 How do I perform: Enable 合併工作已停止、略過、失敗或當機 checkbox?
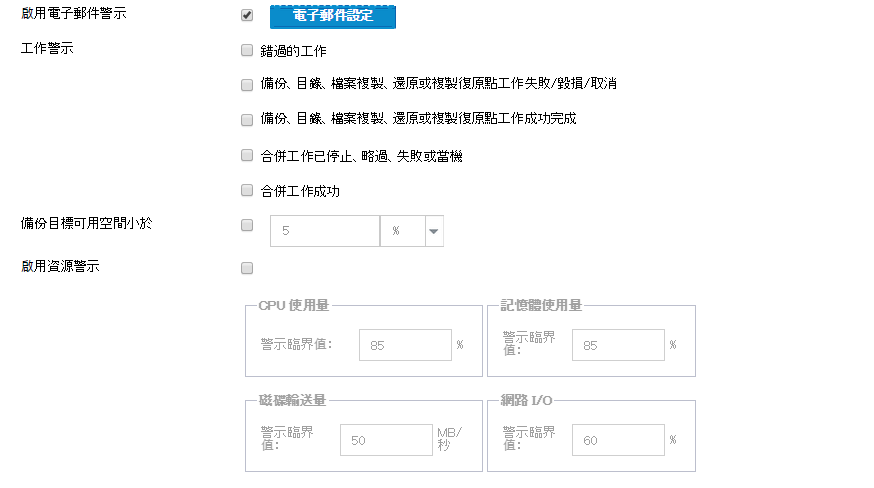tap(247, 155)
